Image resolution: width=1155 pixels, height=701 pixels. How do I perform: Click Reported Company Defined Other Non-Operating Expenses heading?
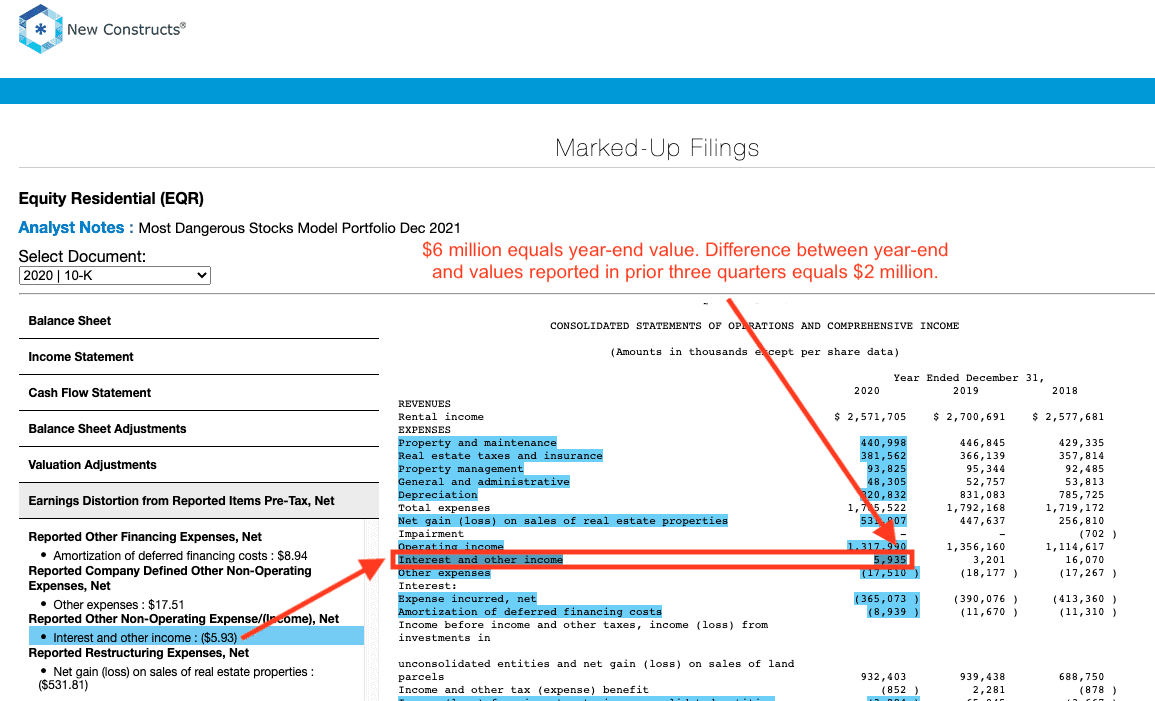coord(170,578)
